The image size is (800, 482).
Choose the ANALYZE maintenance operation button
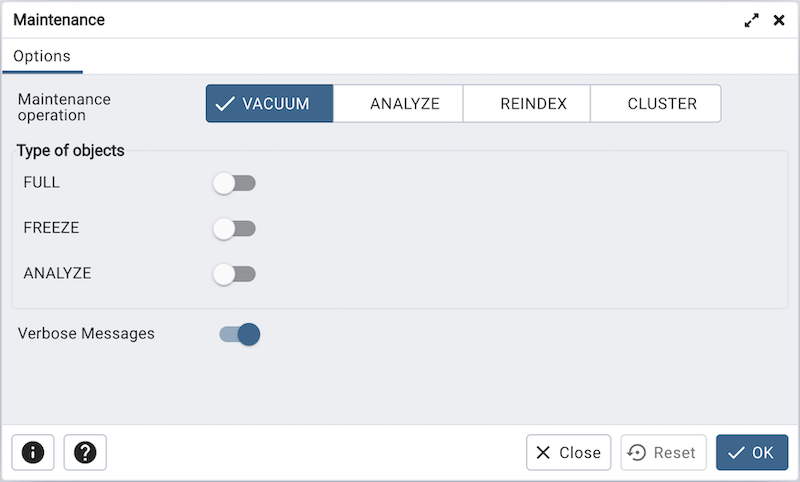point(398,103)
